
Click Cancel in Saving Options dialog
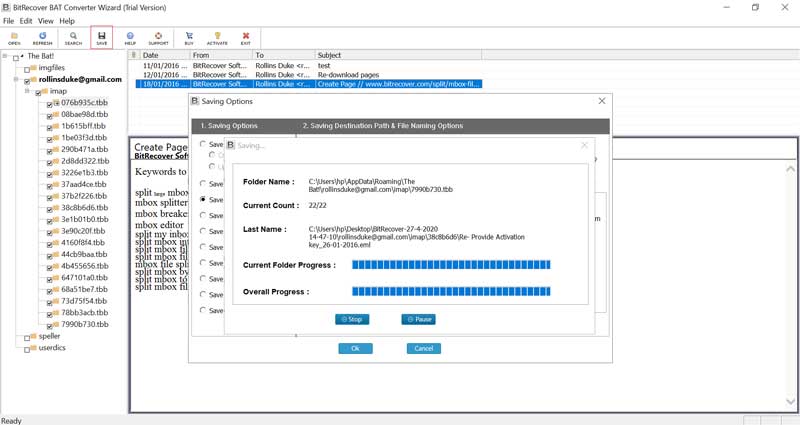pyautogui.click(x=423, y=348)
